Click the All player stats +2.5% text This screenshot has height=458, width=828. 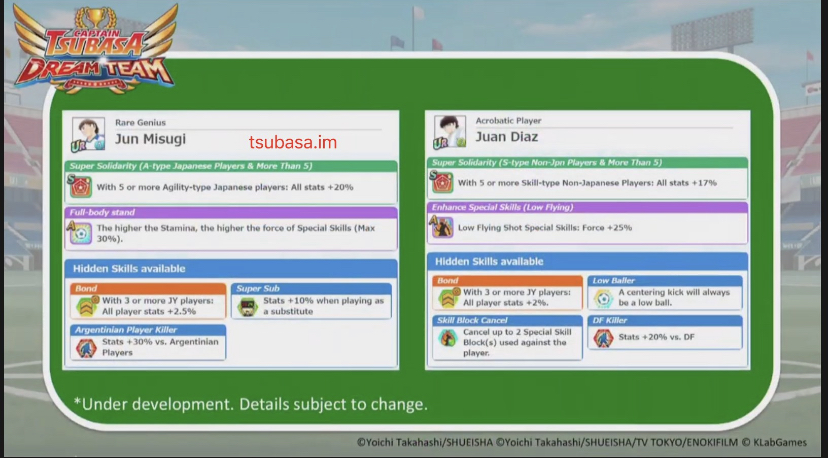click(x=158, y=306)
